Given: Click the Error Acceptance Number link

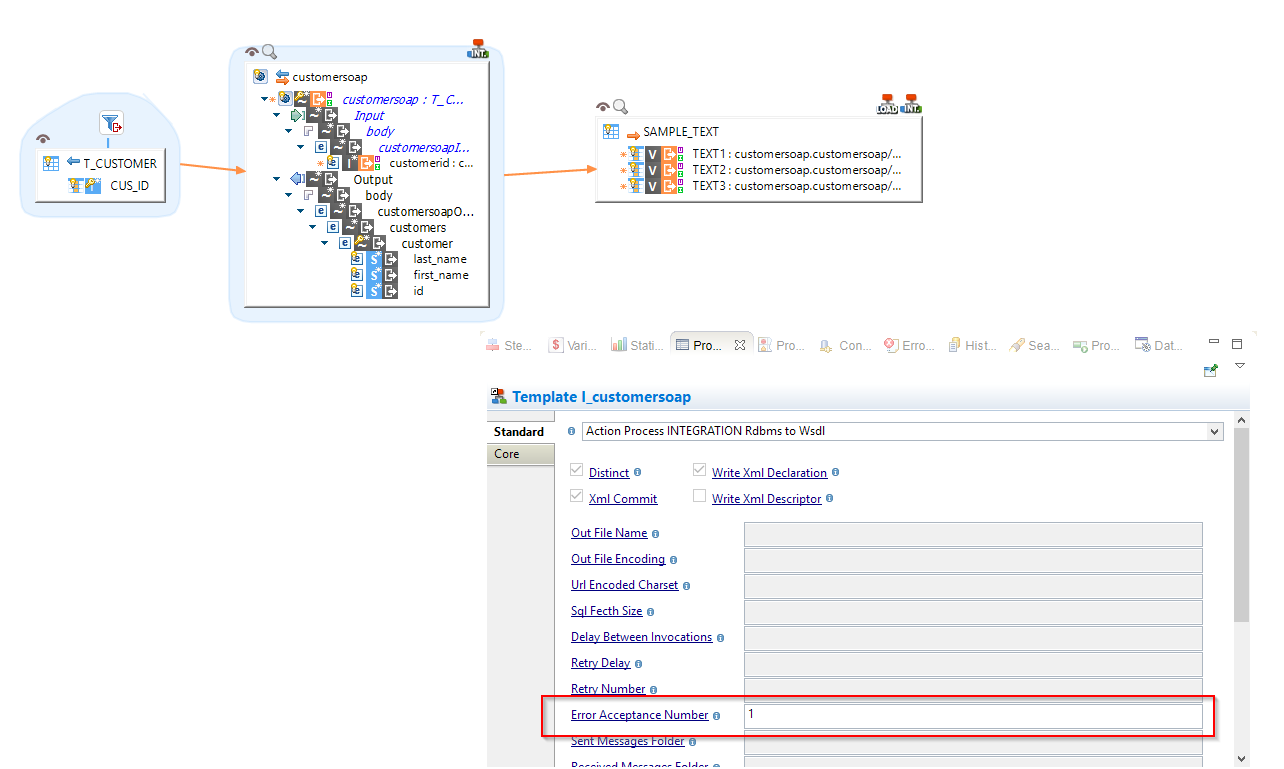Looking at the screenshot, I should coord(640,715).
